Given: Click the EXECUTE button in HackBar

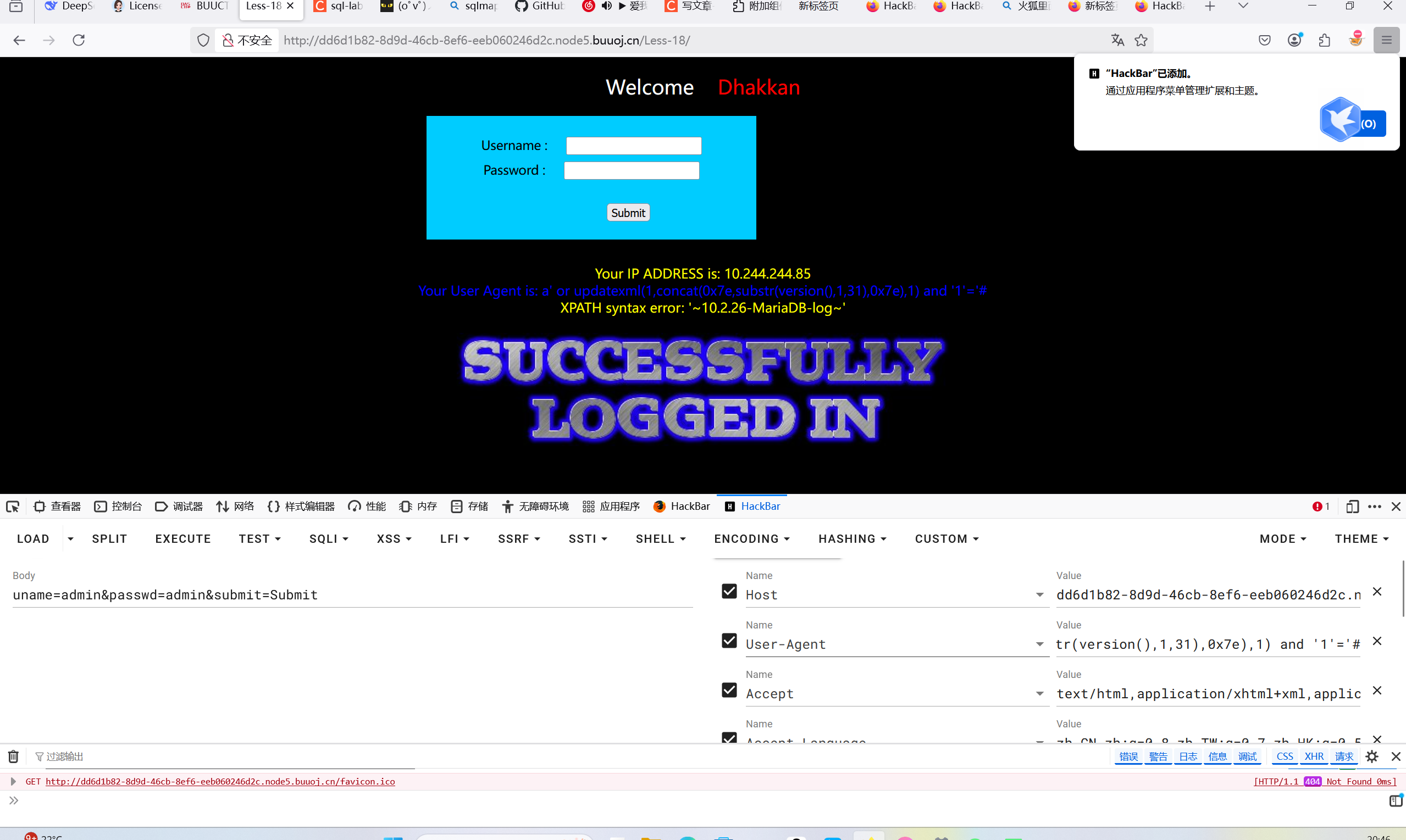Looking at the screenshot, I should [183, 539].
